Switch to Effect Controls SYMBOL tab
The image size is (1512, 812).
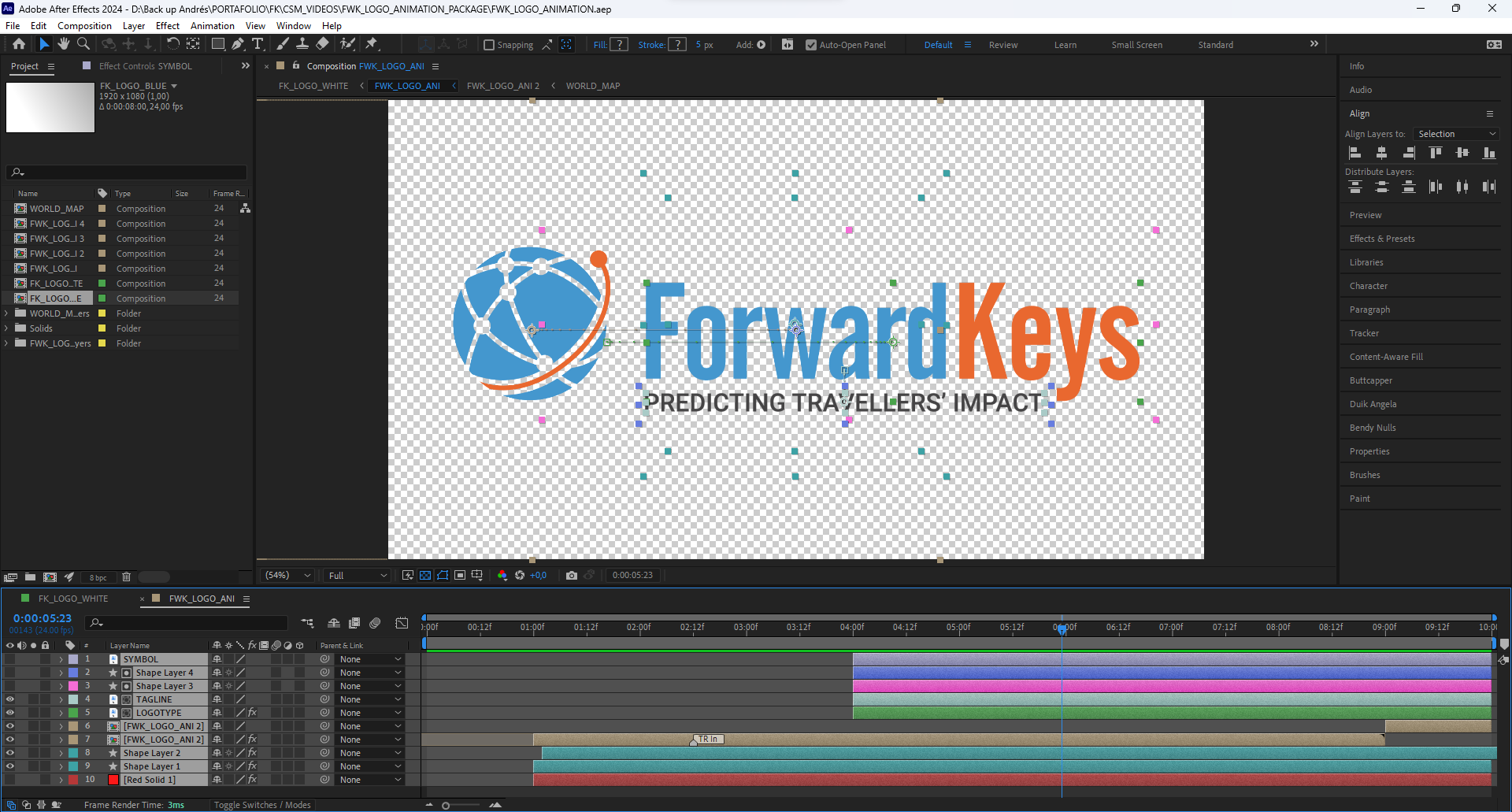146,66
